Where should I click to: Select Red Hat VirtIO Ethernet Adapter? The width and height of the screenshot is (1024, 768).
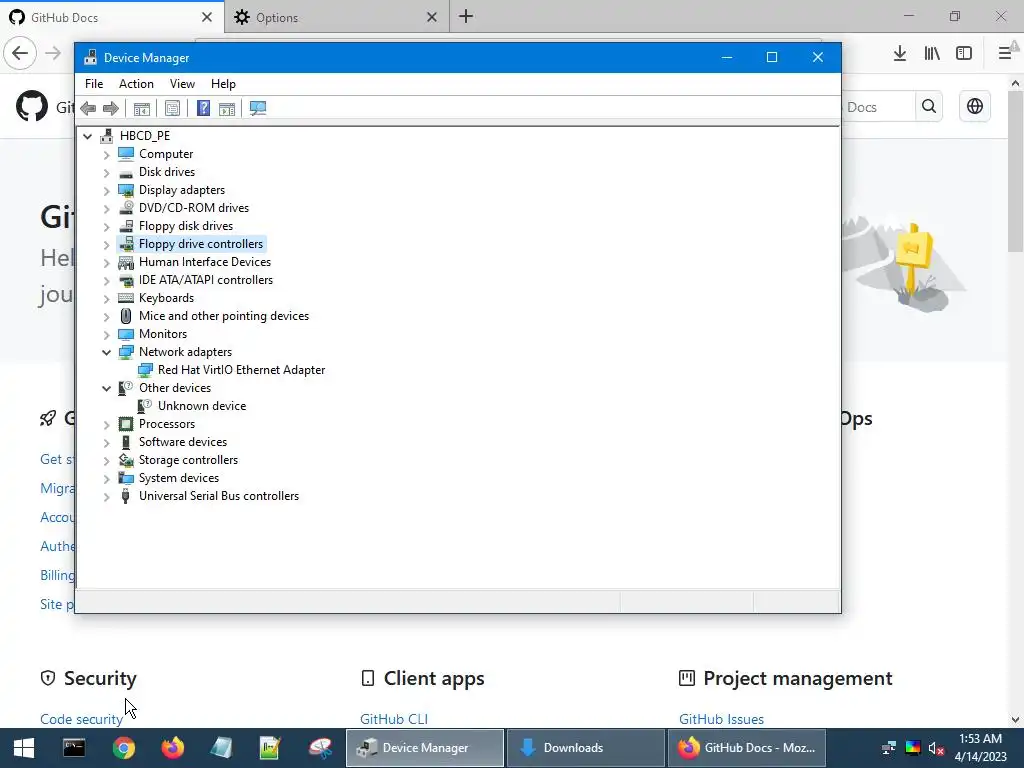click(241, 370)
